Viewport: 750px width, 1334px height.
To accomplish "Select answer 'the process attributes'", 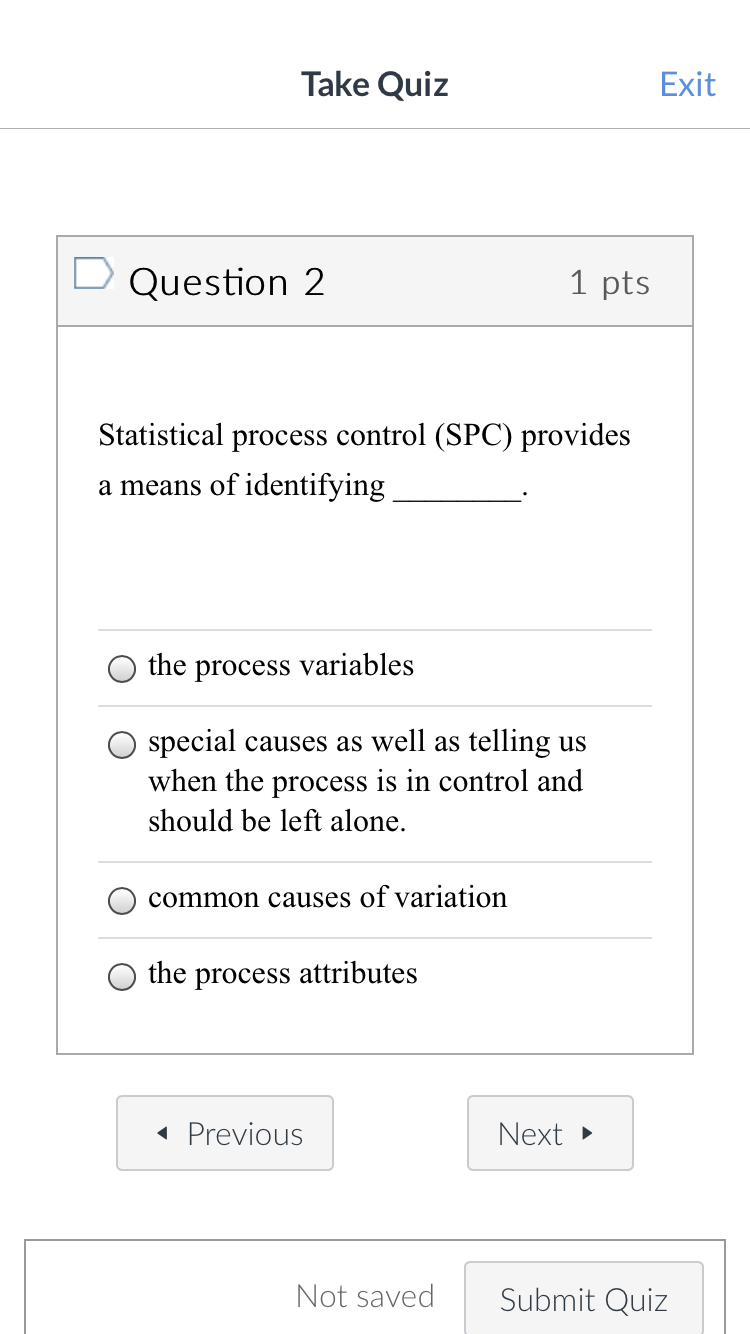I will click(121, 976).
